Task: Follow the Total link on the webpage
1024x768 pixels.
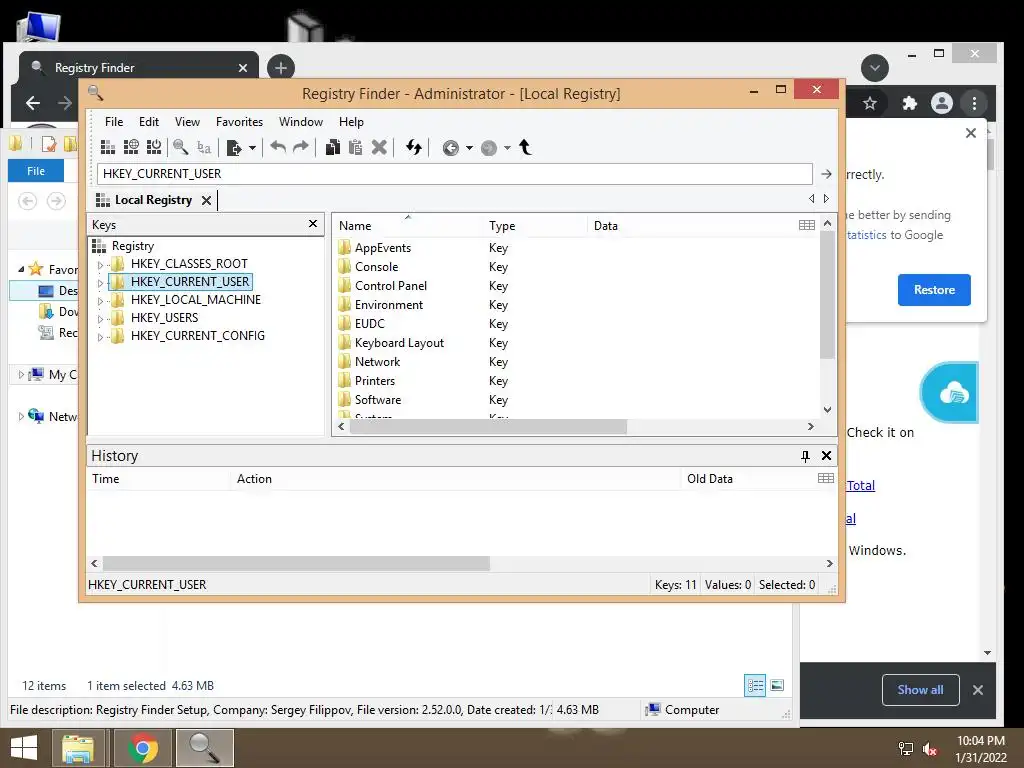Action: 861,485
